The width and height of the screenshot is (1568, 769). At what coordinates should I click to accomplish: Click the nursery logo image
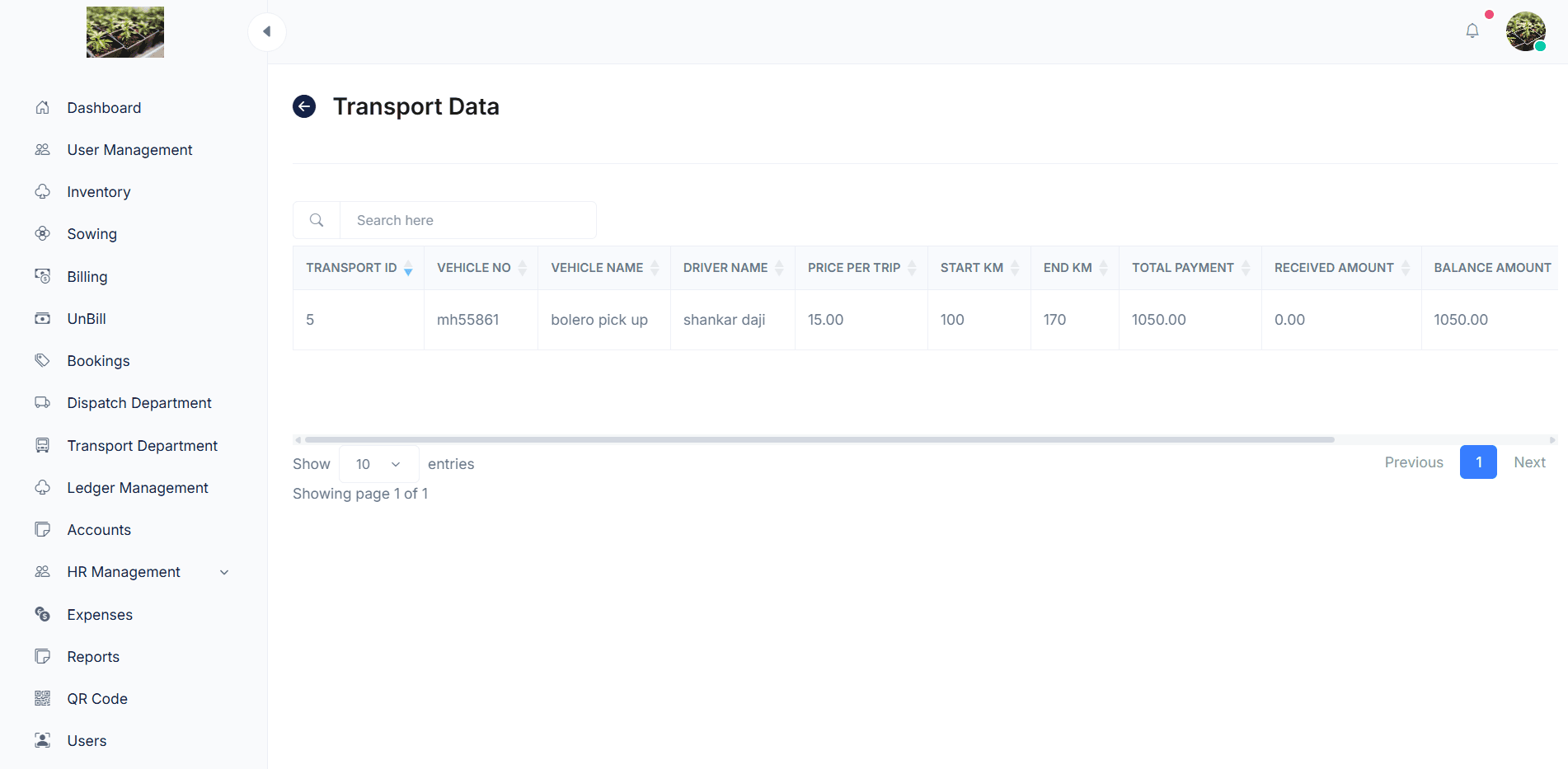pyautogui.click(x=125, y=32)
